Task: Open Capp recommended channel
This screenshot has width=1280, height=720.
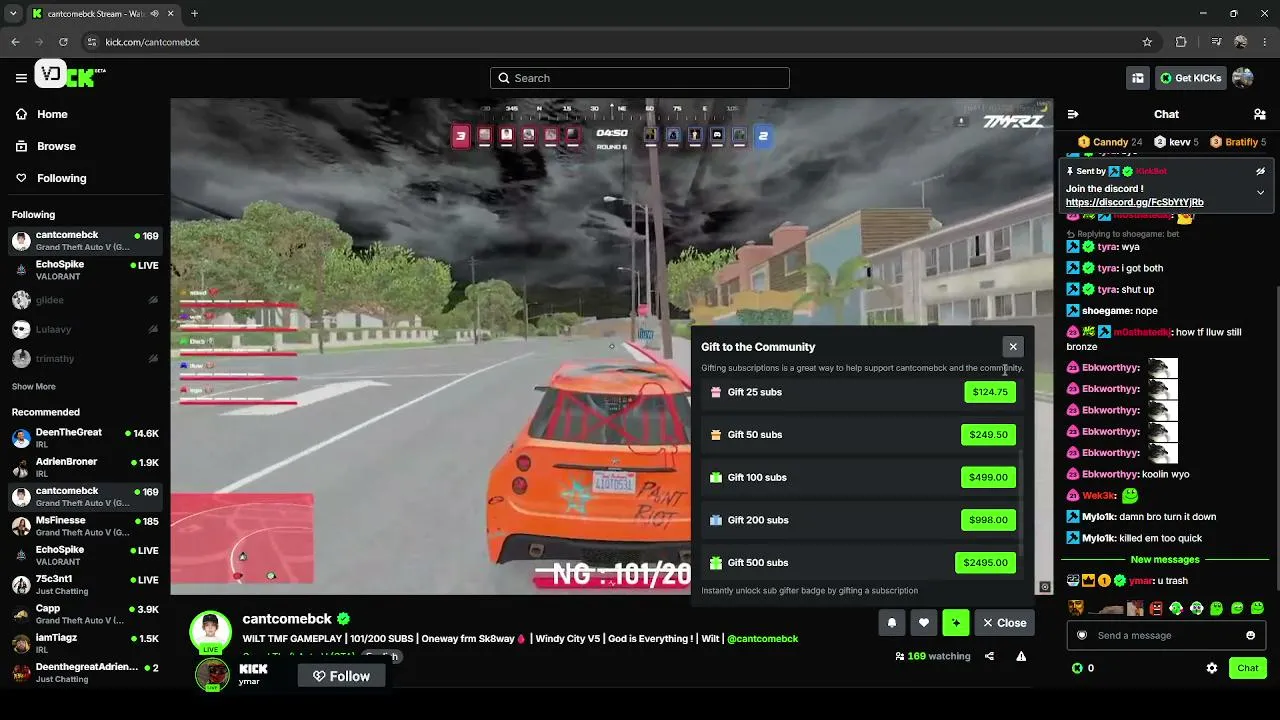Action: pos(85,614)
